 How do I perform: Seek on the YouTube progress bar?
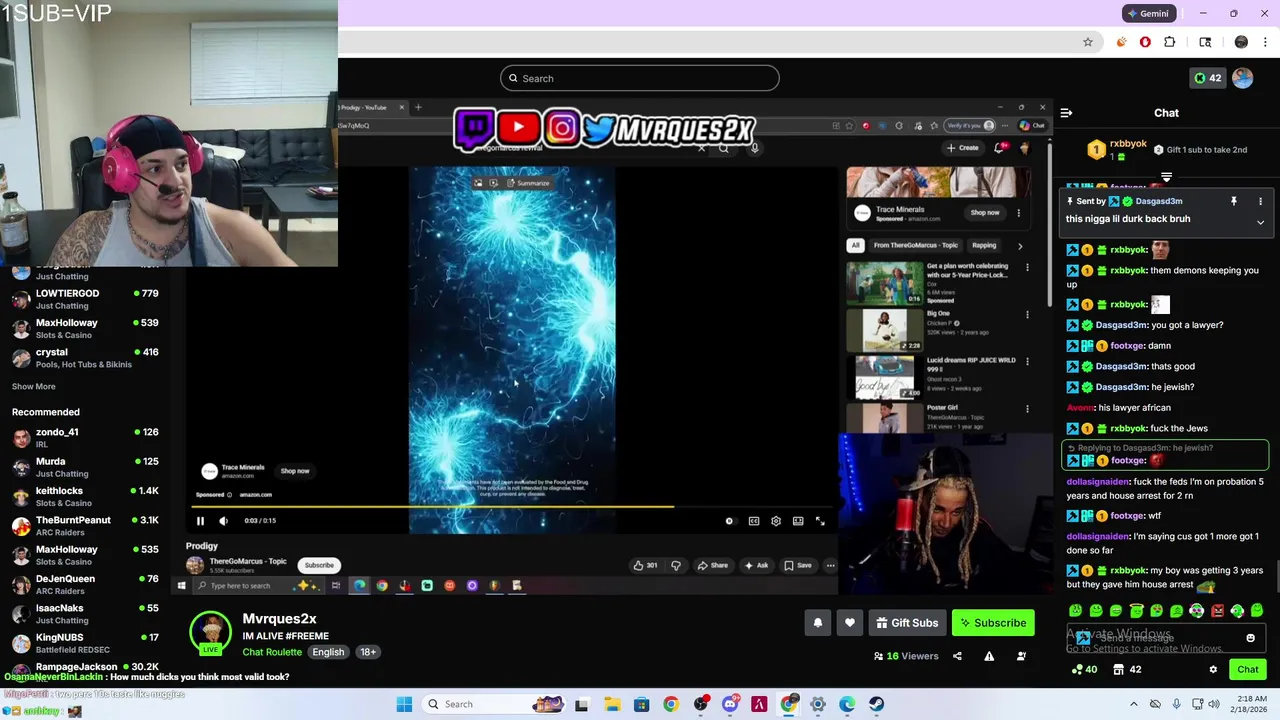click(x=510, y=507)
